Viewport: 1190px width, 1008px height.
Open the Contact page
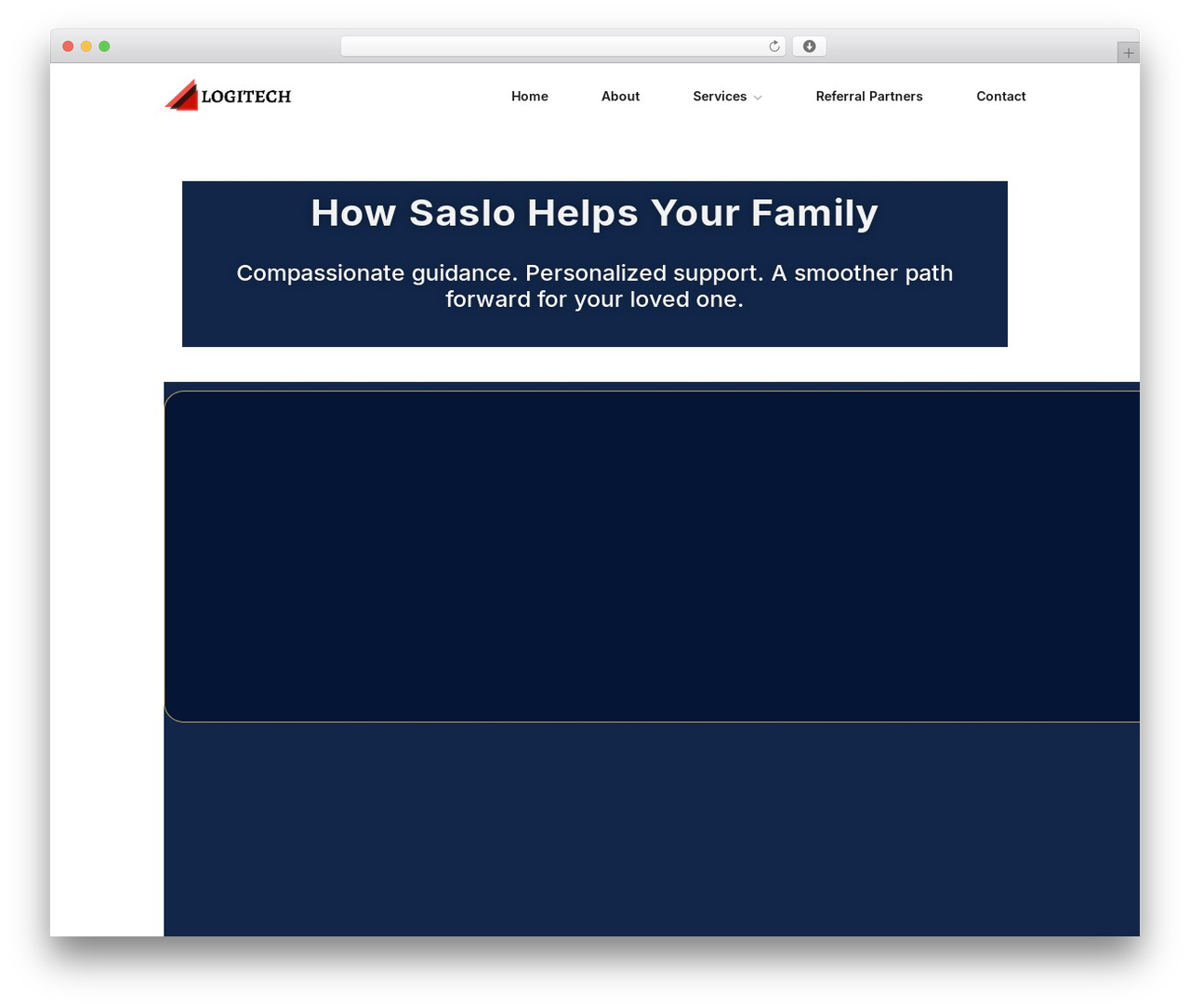coord(1000,96)
